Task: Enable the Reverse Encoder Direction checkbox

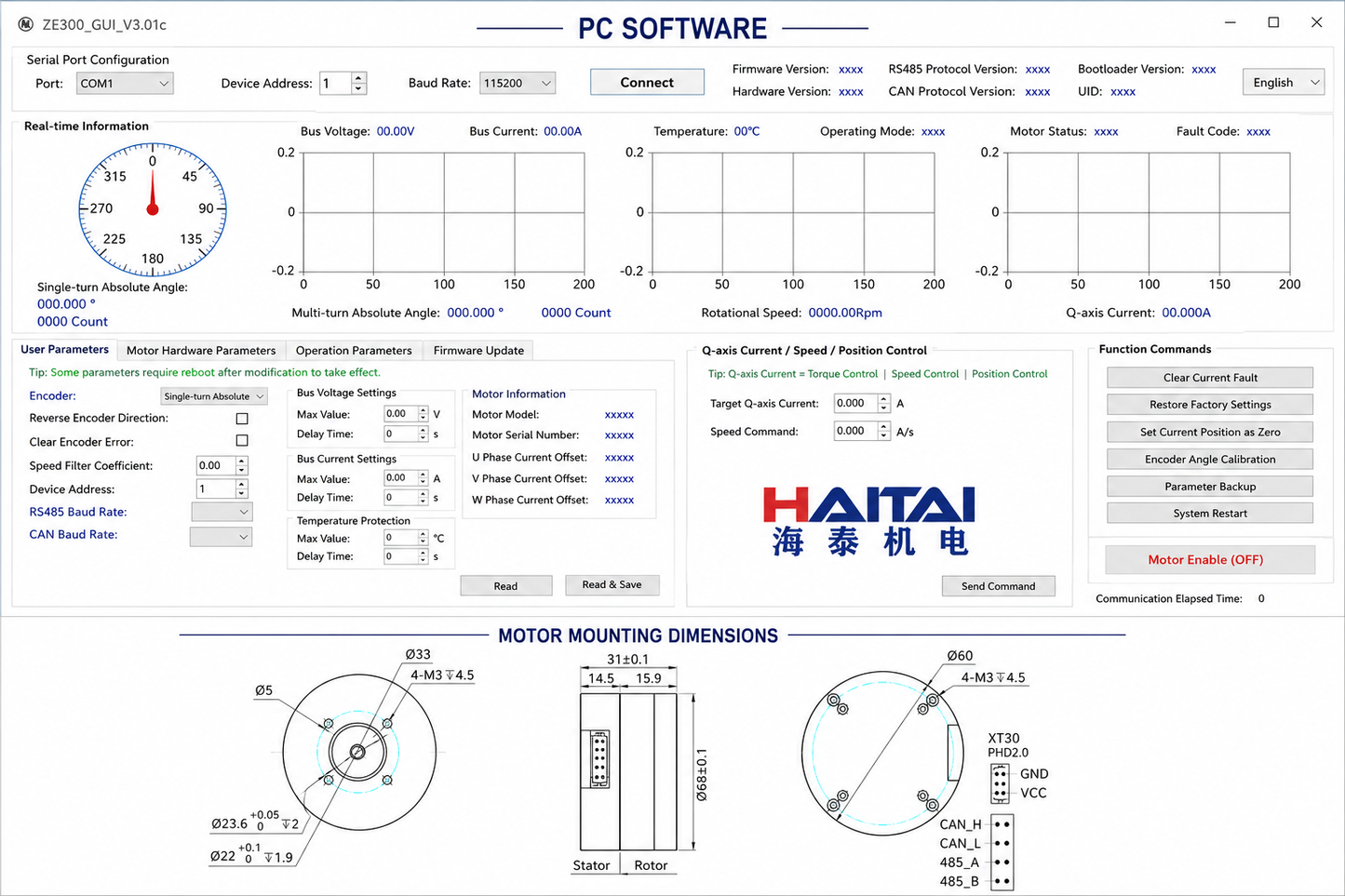Action: tap(242, 419)
